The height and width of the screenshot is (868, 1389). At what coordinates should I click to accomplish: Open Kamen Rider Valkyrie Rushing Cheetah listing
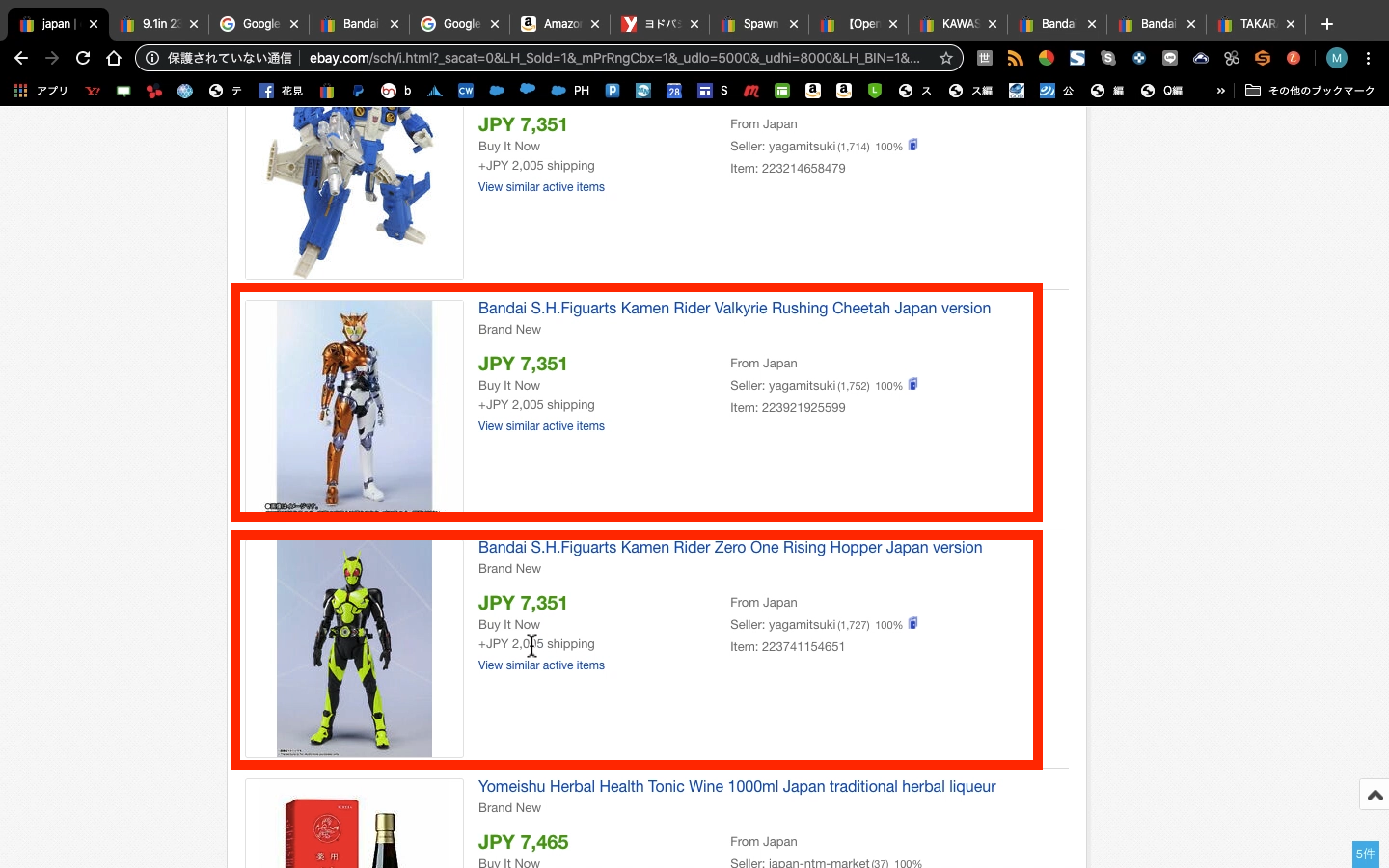734,309
